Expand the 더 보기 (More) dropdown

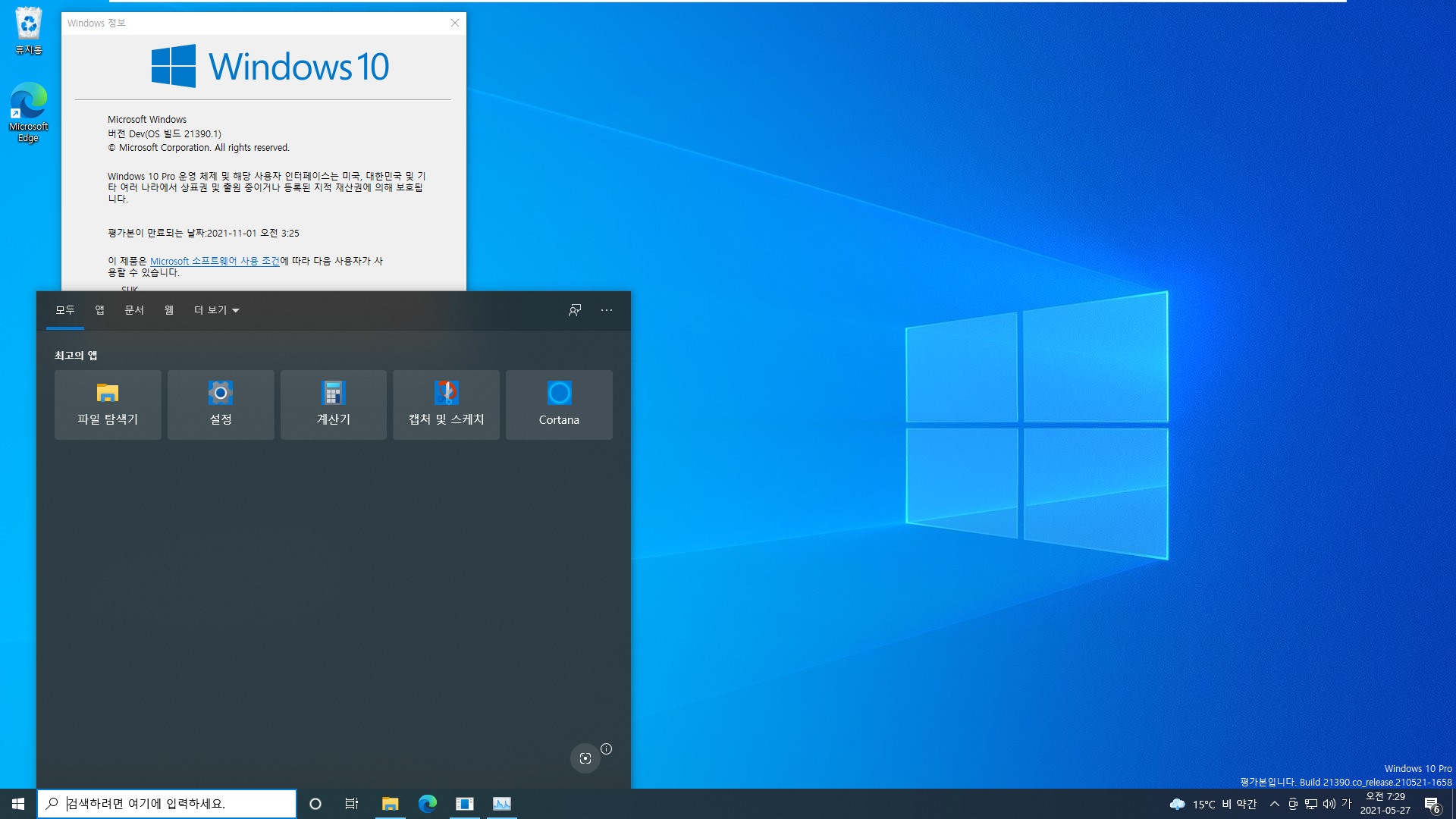217,310
